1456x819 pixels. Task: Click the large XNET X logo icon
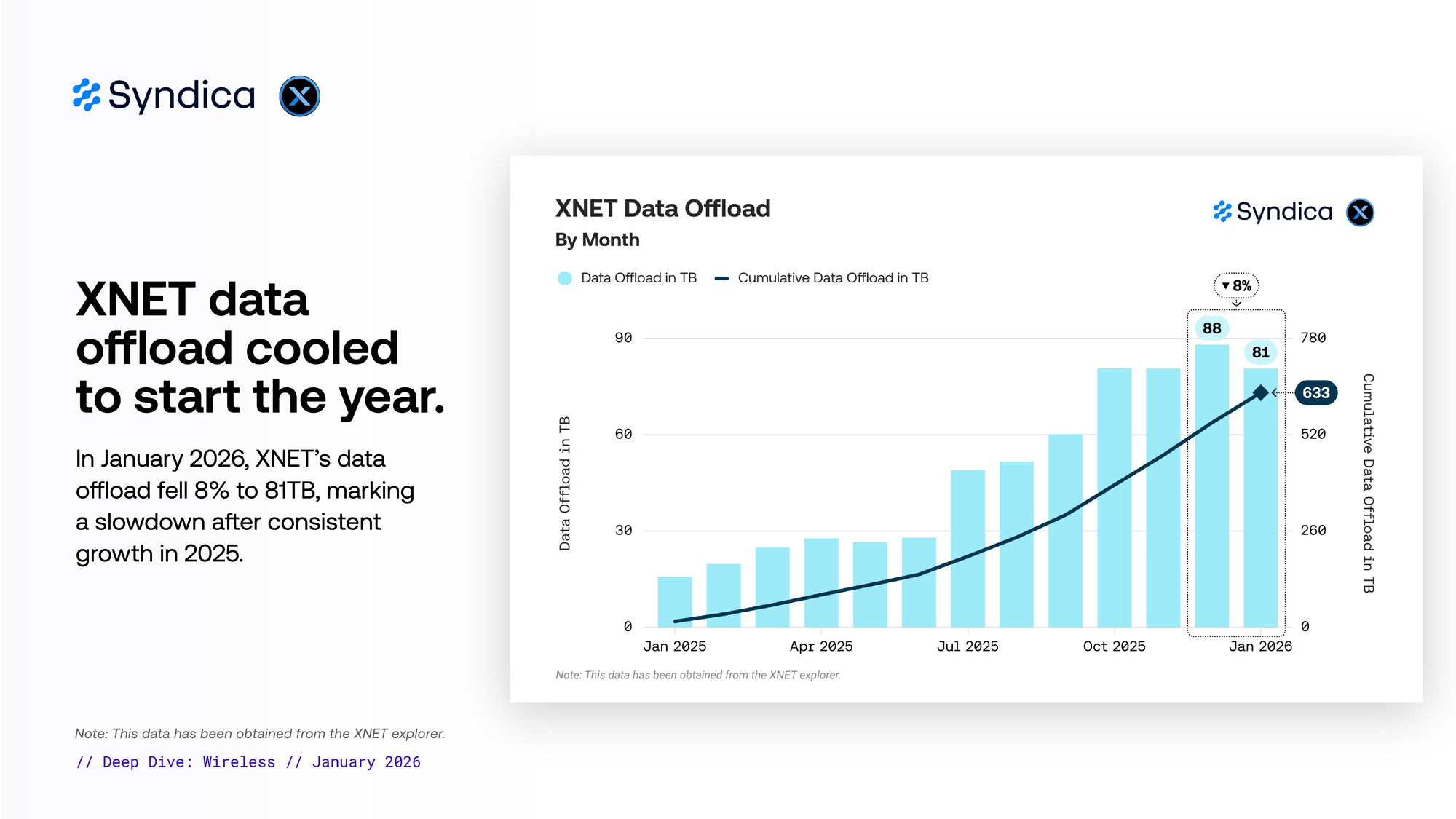click(299, 96)
